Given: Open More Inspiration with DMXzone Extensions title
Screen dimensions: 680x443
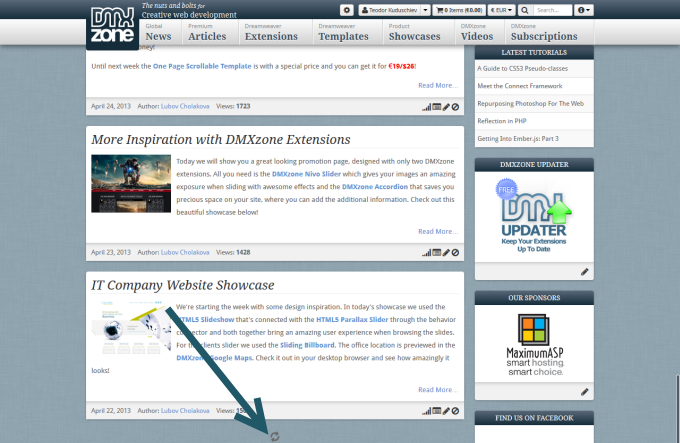Looking at the screenshot, I should pyautogui.click(x=221, y=140).
